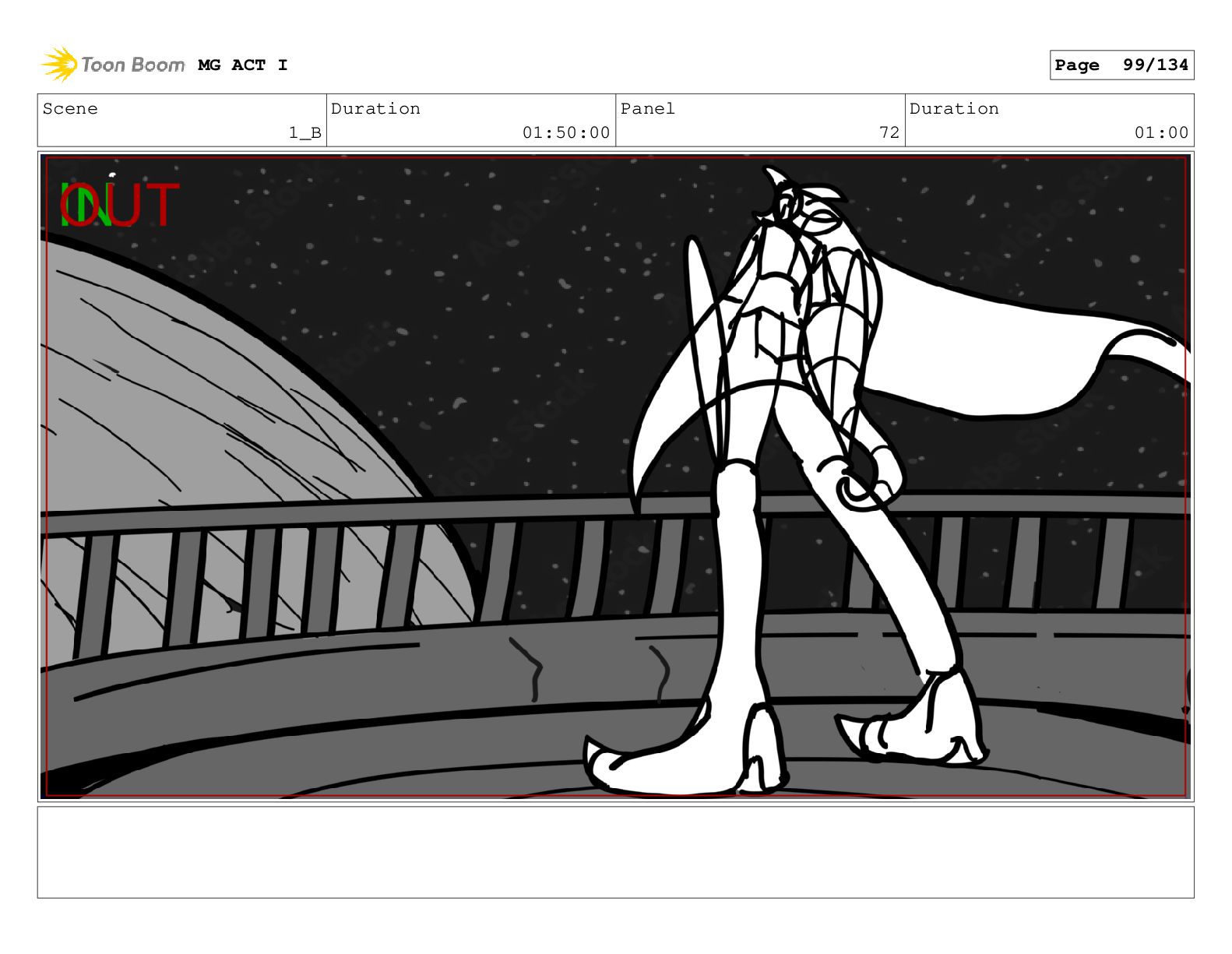Select scene value '1_B'
This screenshot has height=954, width=1232.
pyautogui.click(x=305, y=133)
